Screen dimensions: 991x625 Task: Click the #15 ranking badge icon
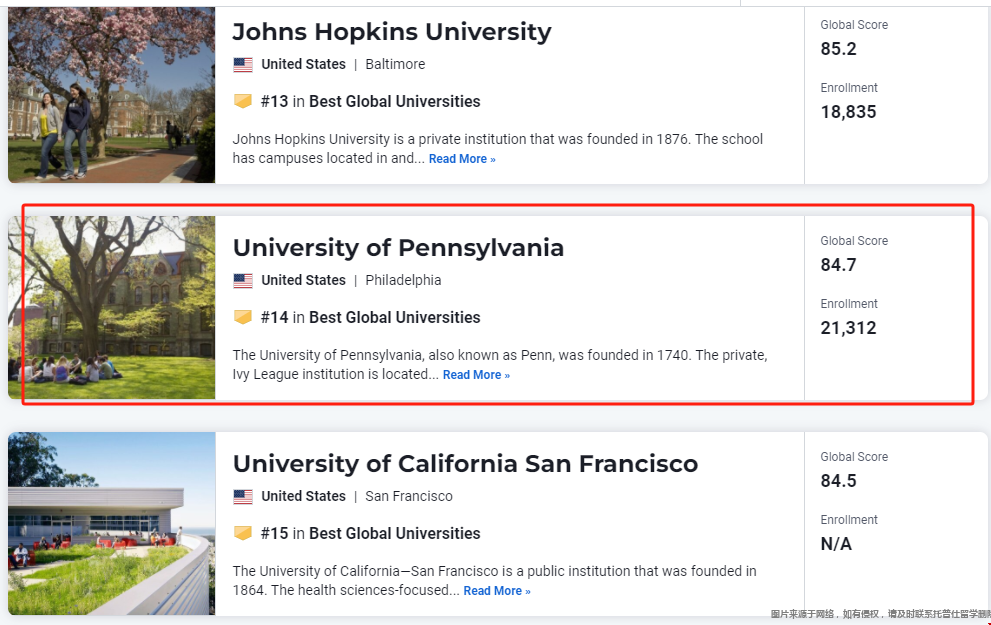pos(243,533)
